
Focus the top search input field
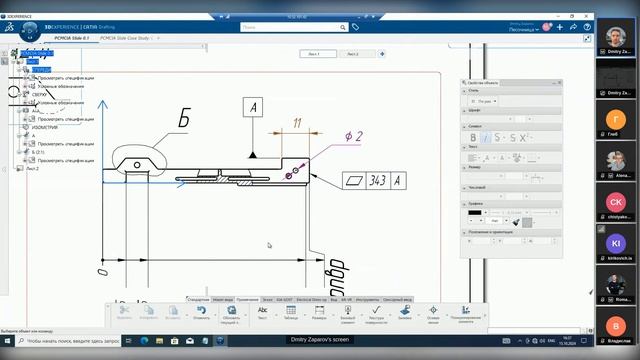290,27
